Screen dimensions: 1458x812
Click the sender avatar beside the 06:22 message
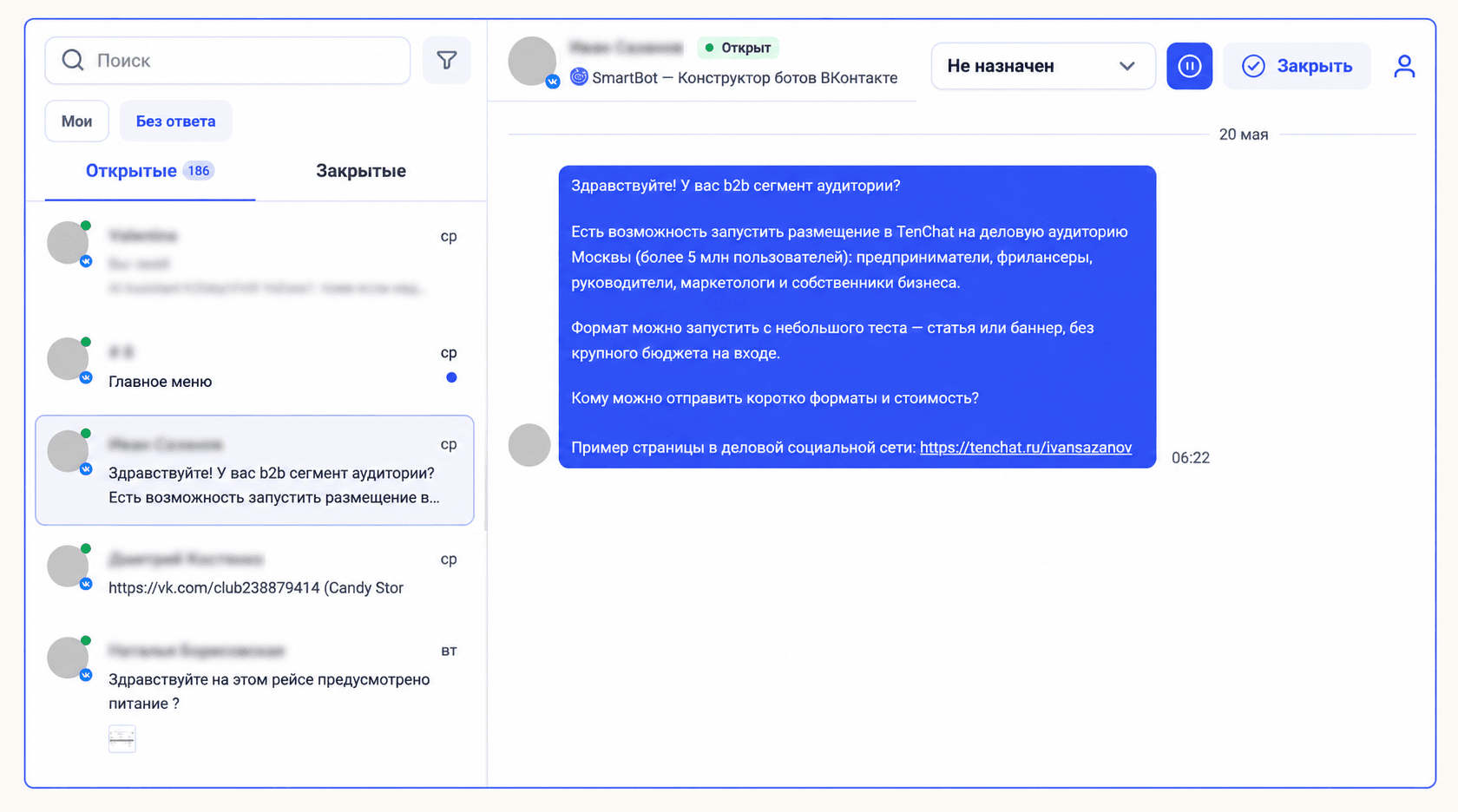point(529,445)
